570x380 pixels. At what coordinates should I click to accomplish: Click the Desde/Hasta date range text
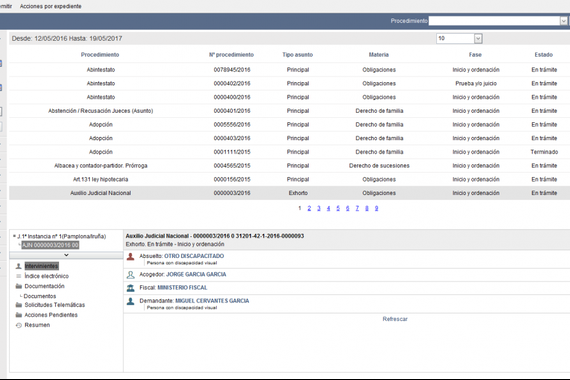67,39
